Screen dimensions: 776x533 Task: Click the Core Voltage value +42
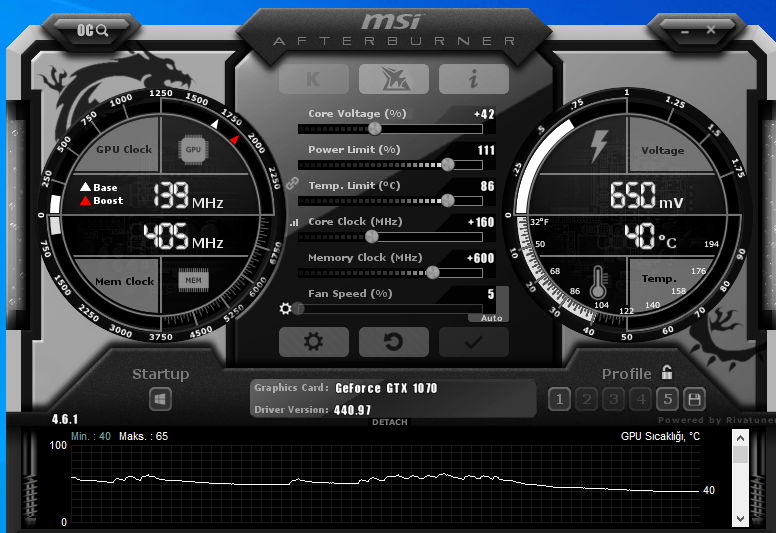[484, 114]
